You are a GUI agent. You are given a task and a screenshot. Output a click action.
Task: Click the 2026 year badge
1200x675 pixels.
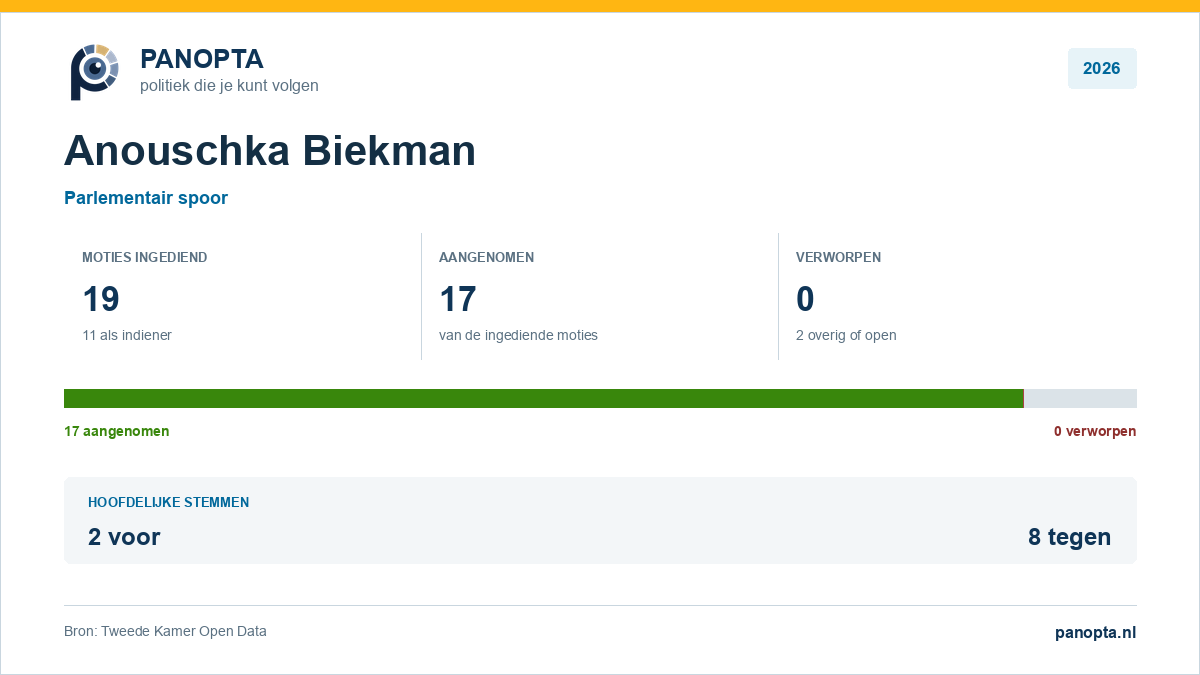[x=1102, y=69]
